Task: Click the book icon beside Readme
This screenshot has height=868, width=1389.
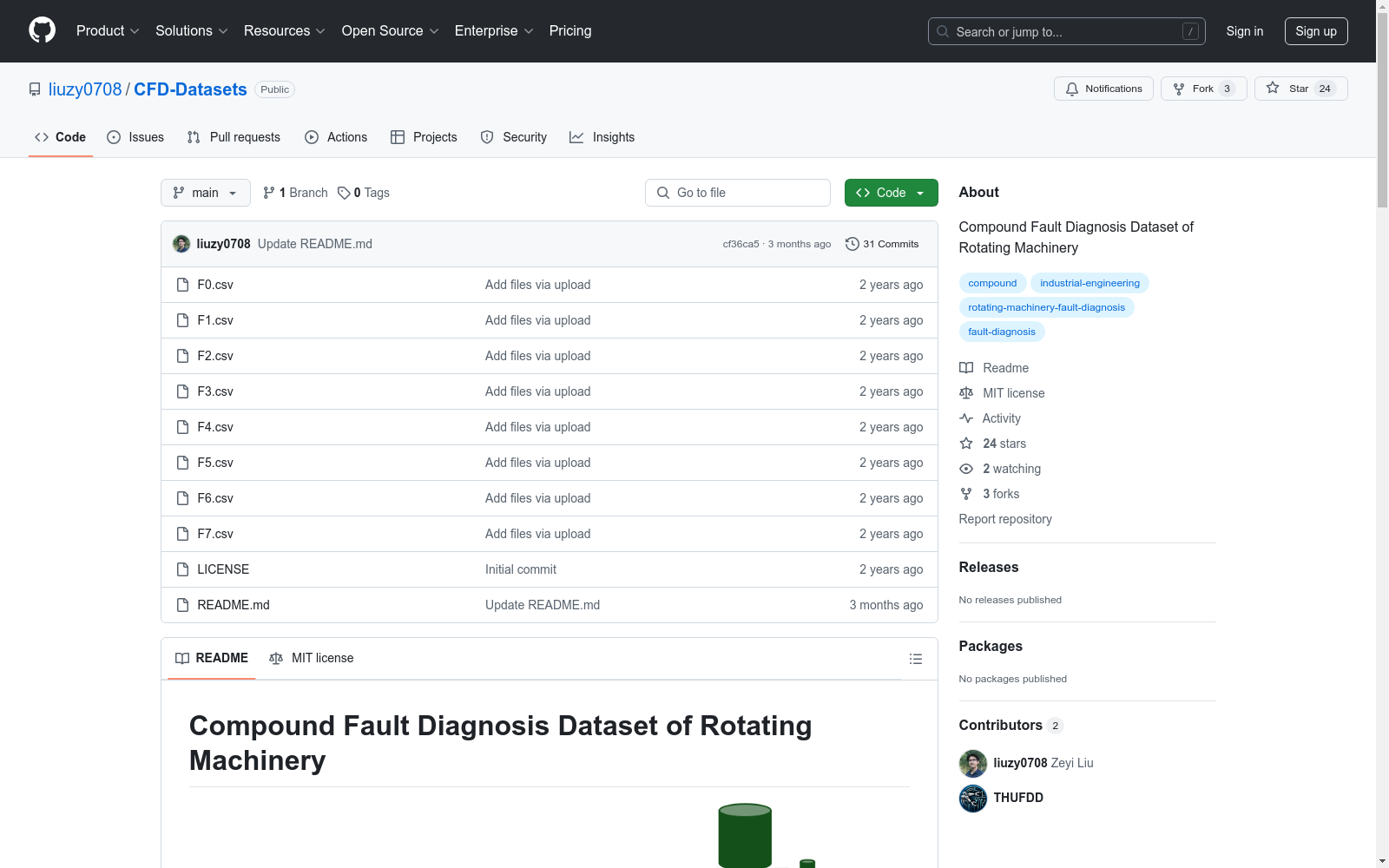Action: pos(966,368)
